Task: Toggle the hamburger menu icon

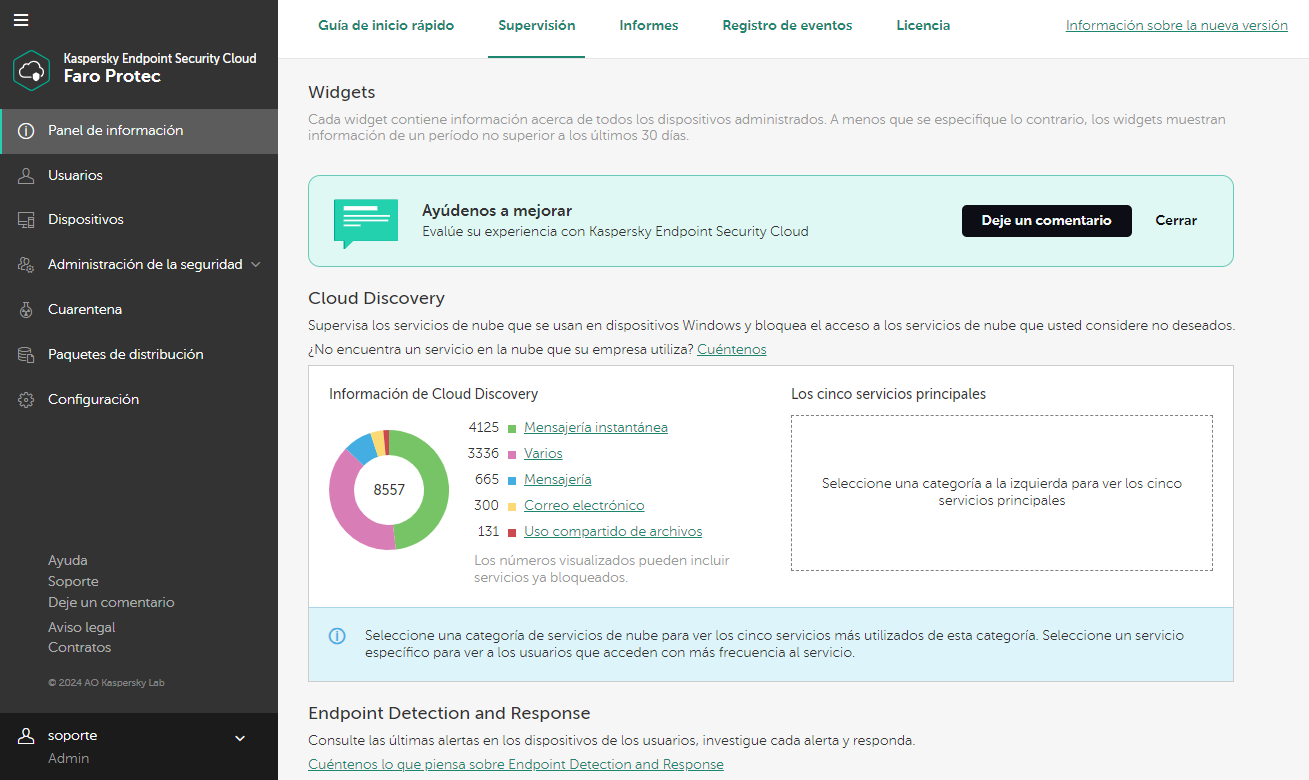Action: click(21, 20)
